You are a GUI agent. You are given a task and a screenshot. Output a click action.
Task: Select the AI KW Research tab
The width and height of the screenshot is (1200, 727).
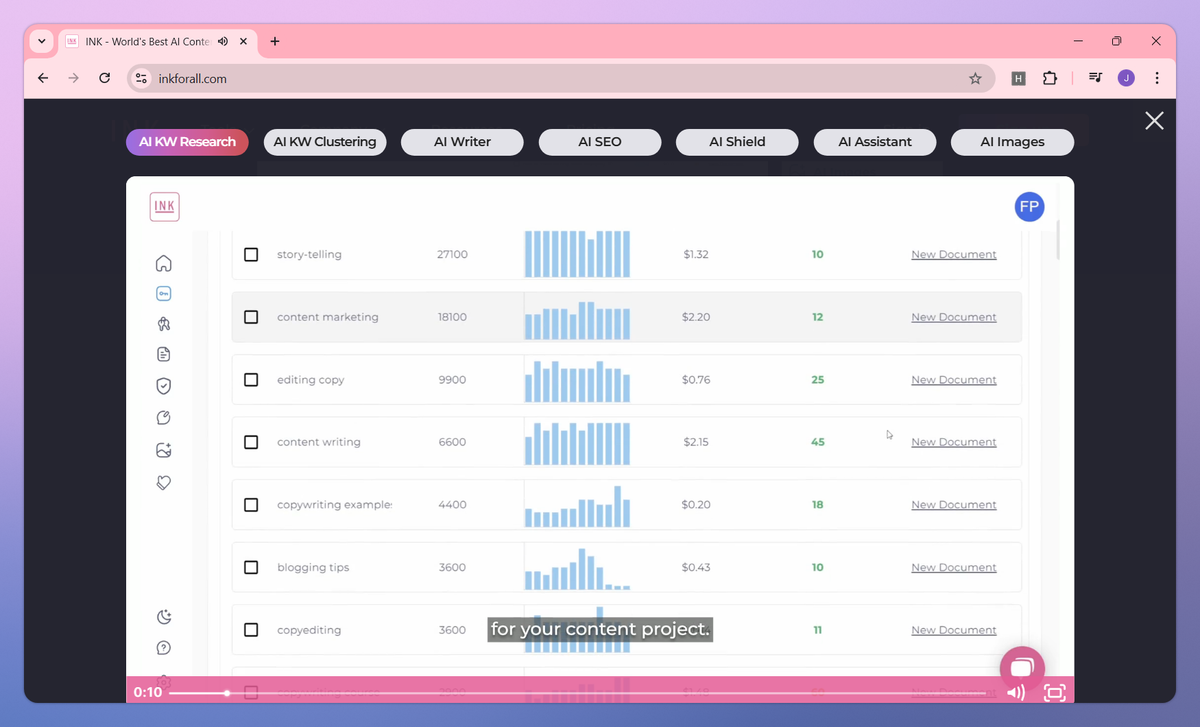pyautogui.click(x=187, y=142)
